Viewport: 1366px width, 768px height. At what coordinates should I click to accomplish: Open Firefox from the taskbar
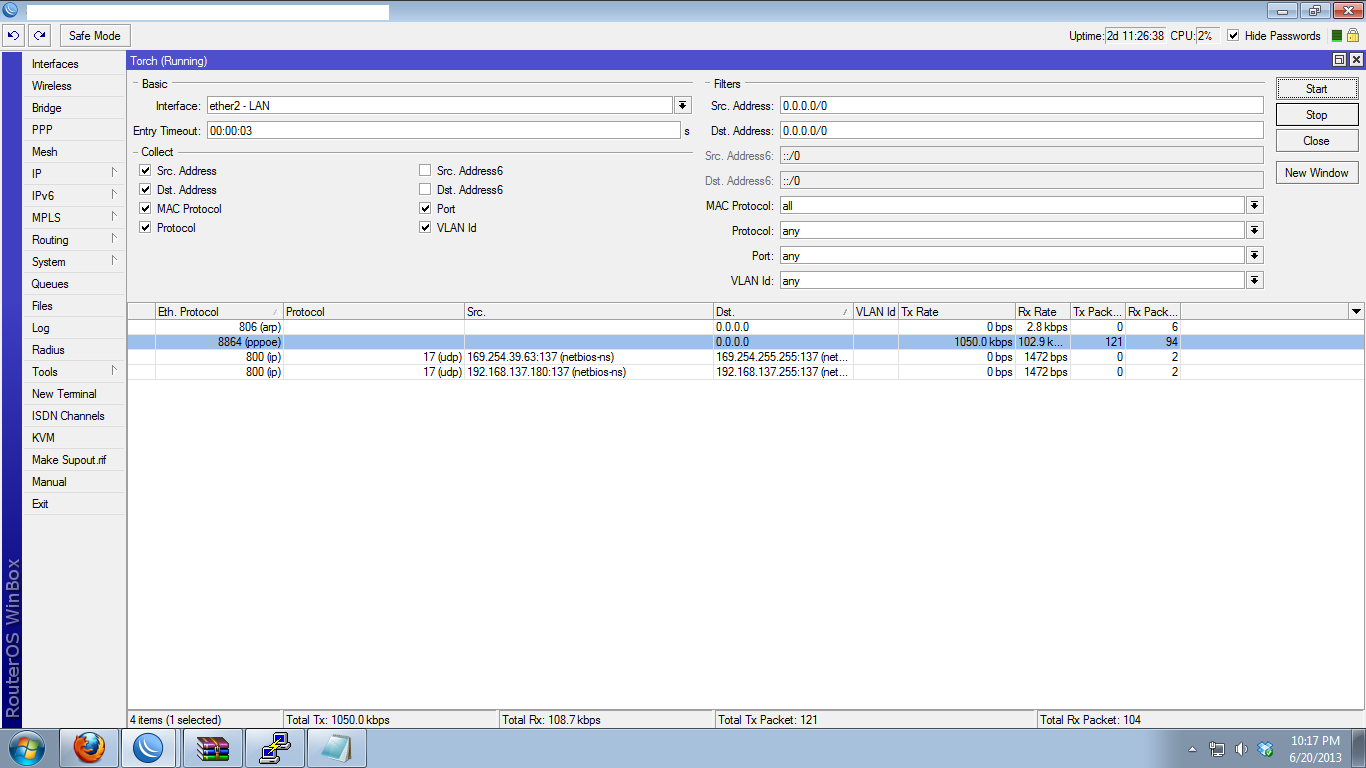(89, 748)
